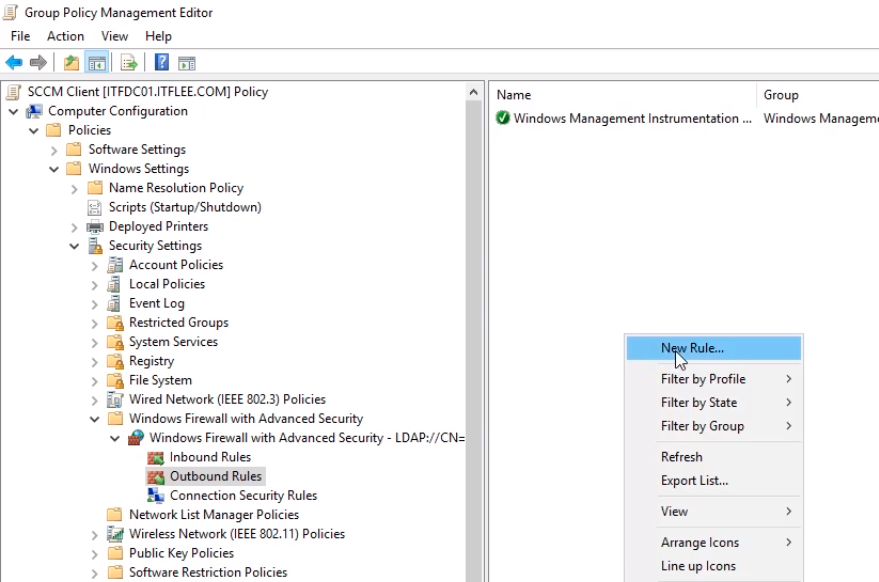879x582 pixels.
Task: Open the Action menu
Action: coord(66,36)
